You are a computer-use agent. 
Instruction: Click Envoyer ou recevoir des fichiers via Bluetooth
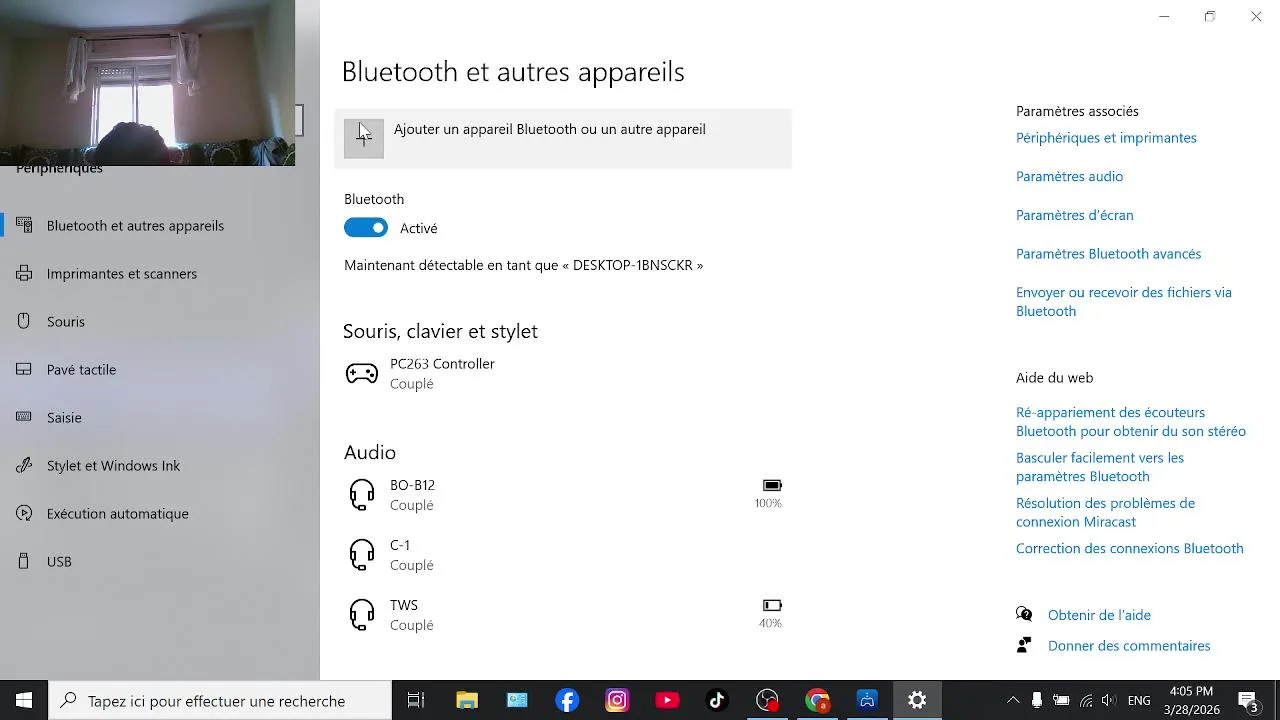tap(1124, 302)
